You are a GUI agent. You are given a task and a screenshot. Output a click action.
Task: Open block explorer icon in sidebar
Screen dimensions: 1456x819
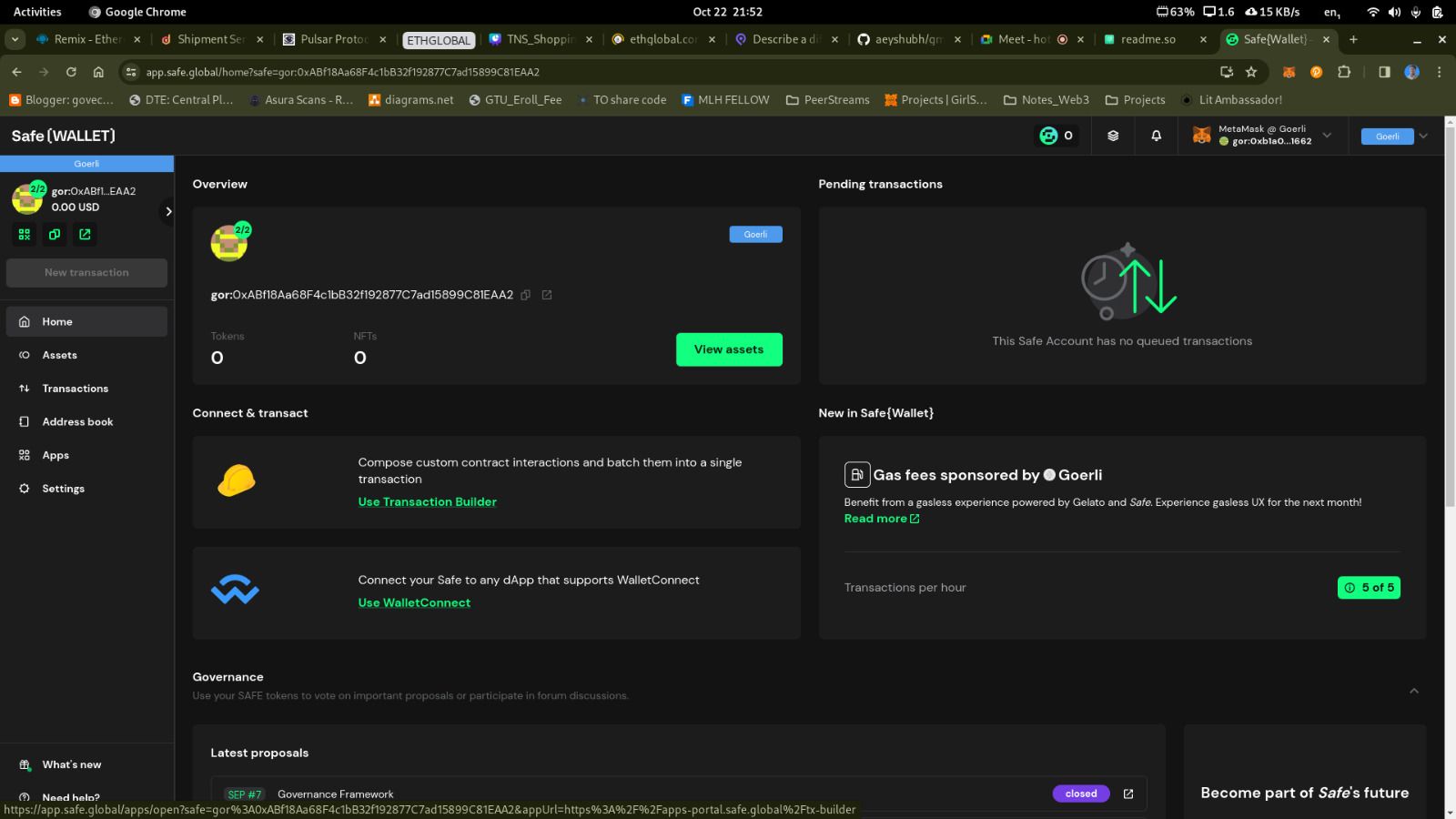tap(85, 235)
